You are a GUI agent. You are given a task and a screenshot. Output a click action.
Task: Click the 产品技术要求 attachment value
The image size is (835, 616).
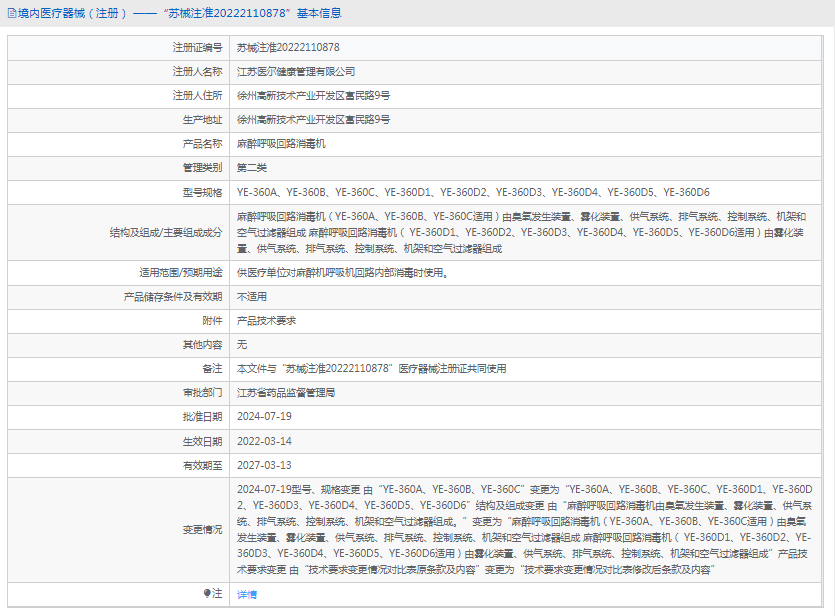tap(266, 321)
